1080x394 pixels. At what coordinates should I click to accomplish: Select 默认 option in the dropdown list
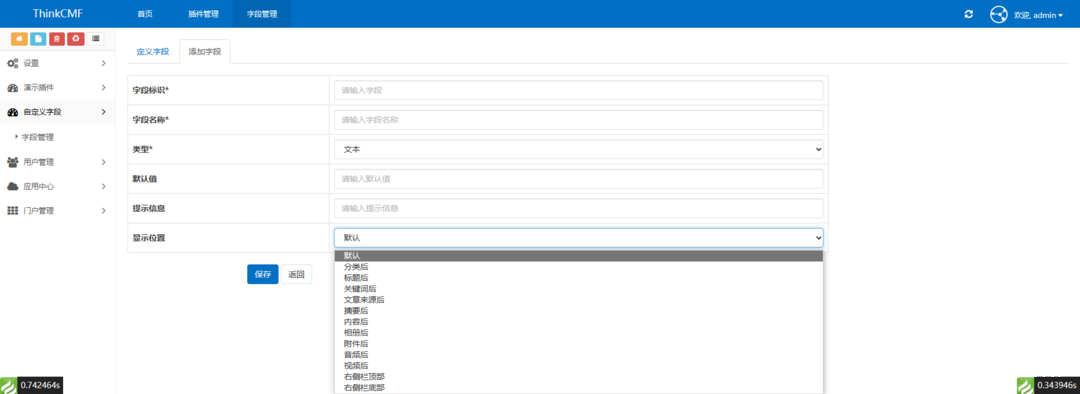click(579, 256)
